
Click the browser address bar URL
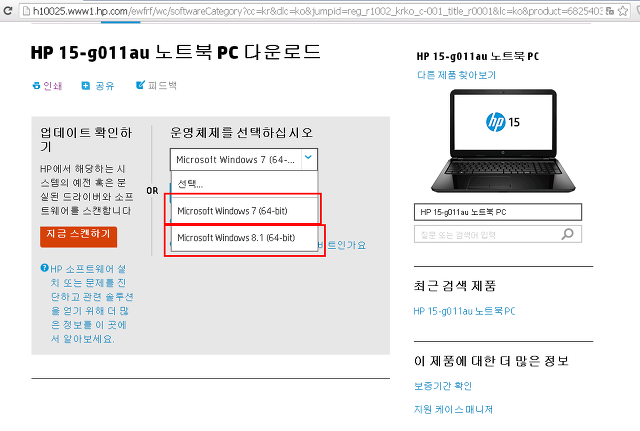click(x=317, y=11)
